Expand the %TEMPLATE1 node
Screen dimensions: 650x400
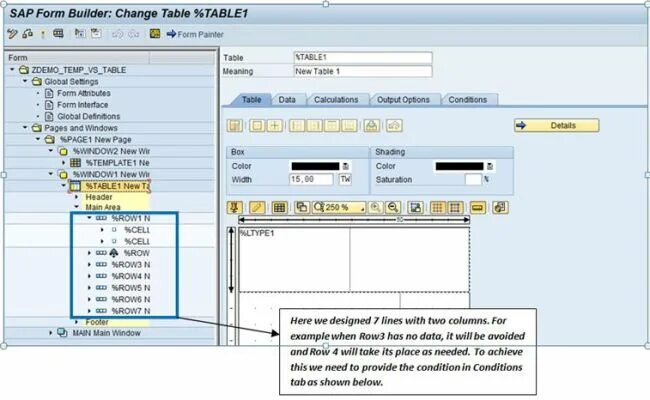(63, 162)
